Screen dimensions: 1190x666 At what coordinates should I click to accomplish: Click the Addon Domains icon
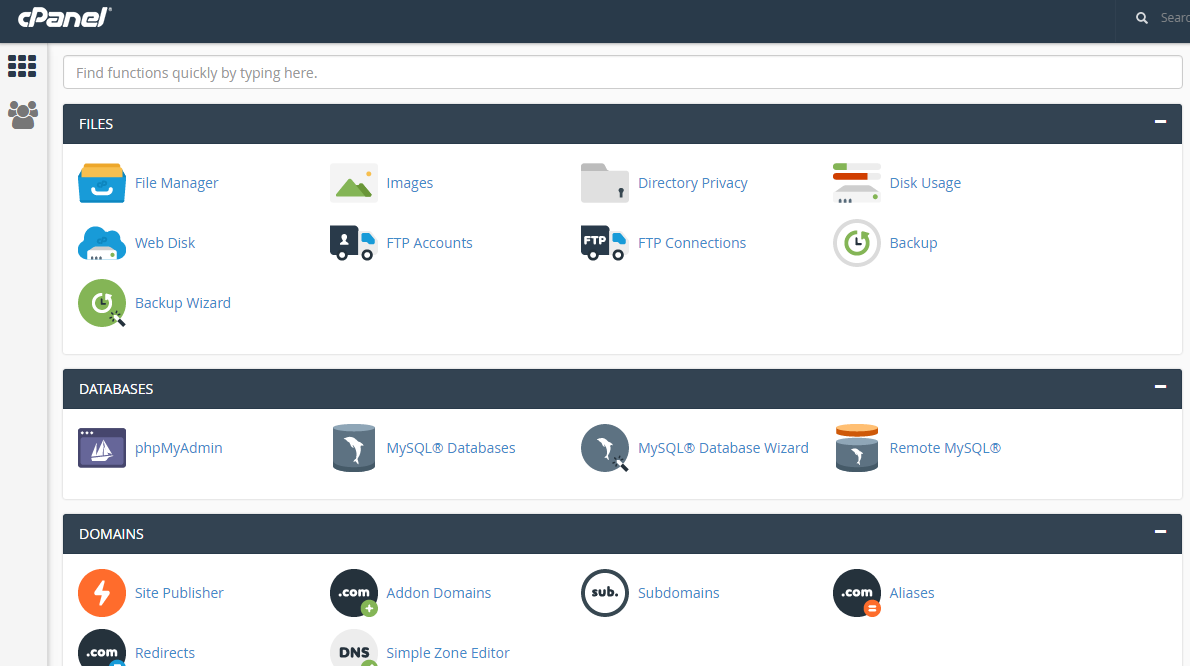tap(354, 592)
